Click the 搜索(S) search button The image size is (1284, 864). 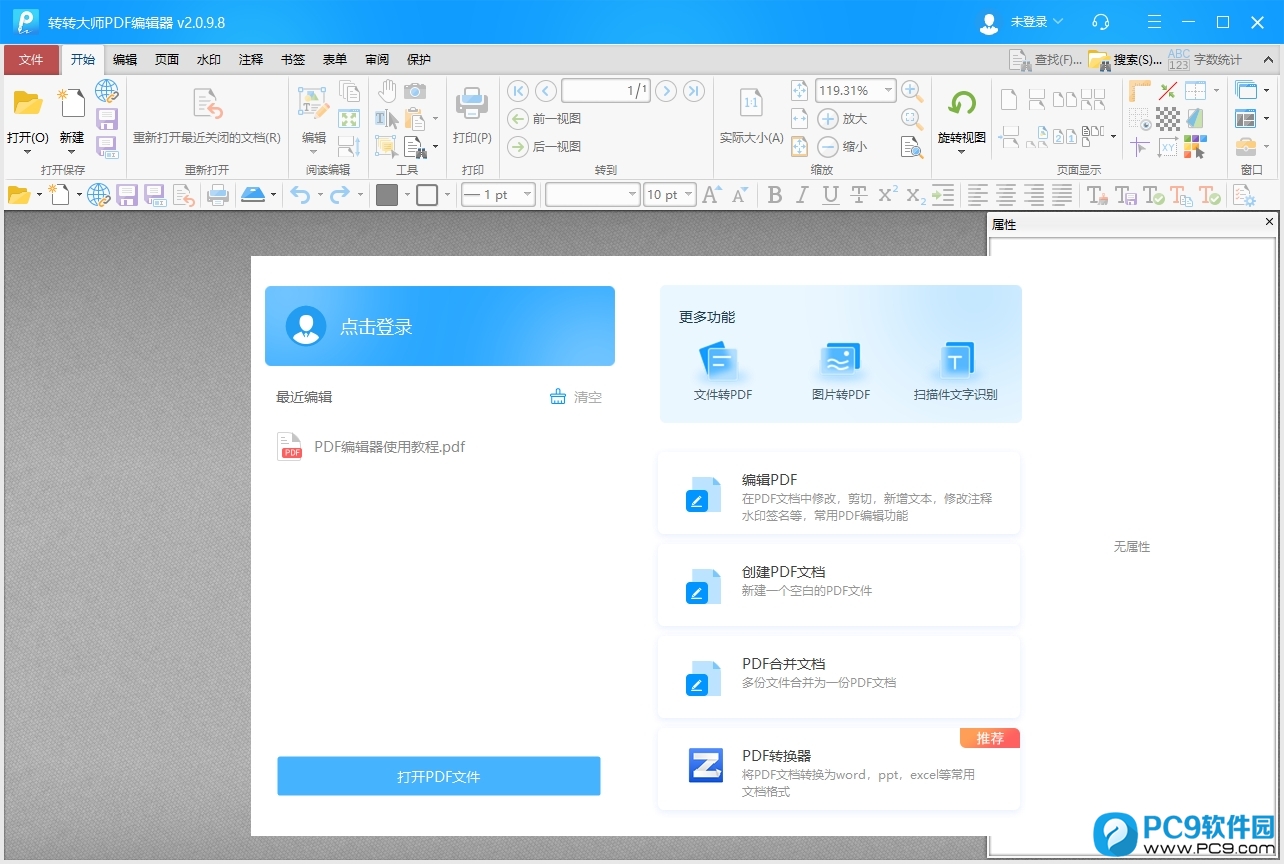tap(1125, 60)
